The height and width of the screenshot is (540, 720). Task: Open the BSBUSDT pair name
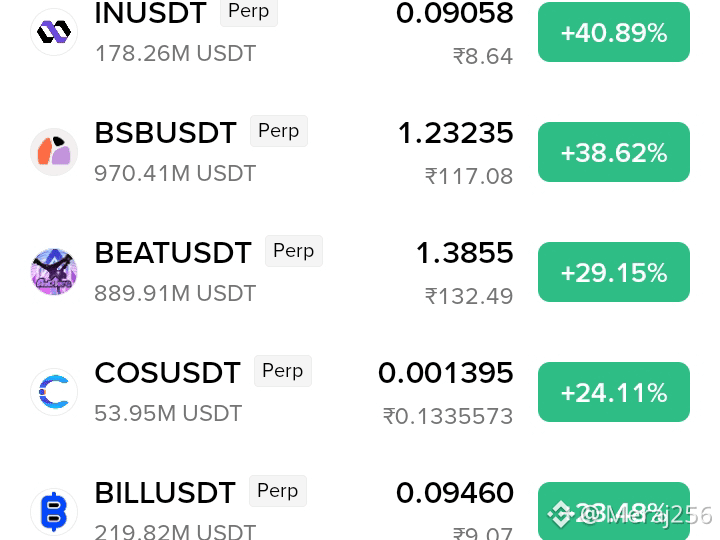tap(166, 133)
